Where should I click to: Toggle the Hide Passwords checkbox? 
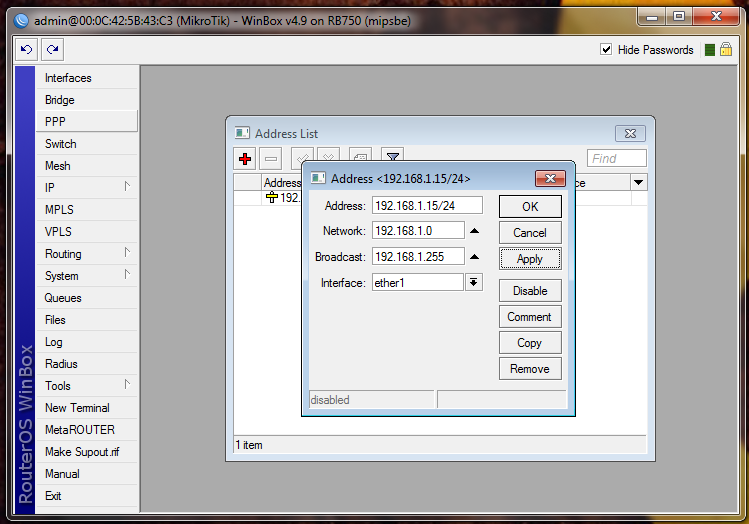(606, 49)
